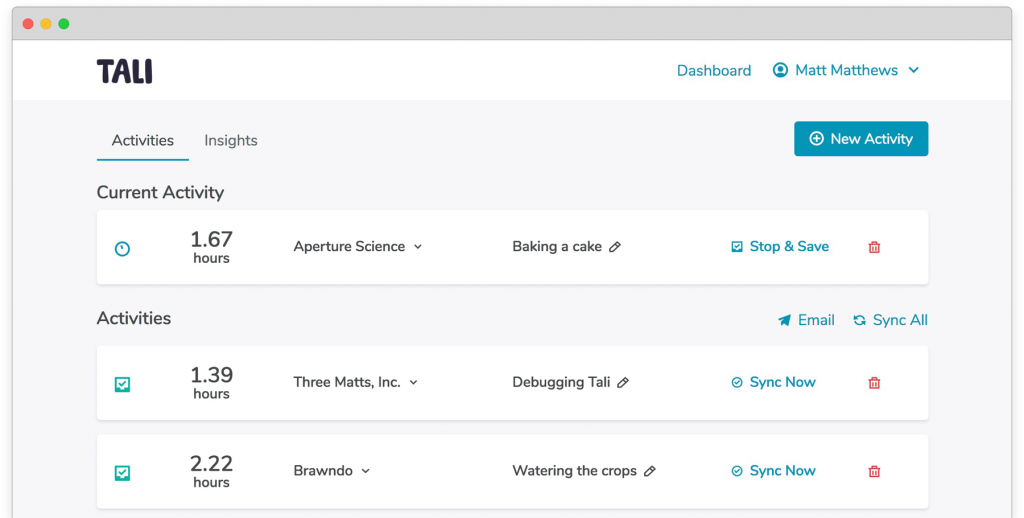Image resolution: width=1024 pixels, height=518 pixels.
Task: Create a New Activity
Action: 861,138
